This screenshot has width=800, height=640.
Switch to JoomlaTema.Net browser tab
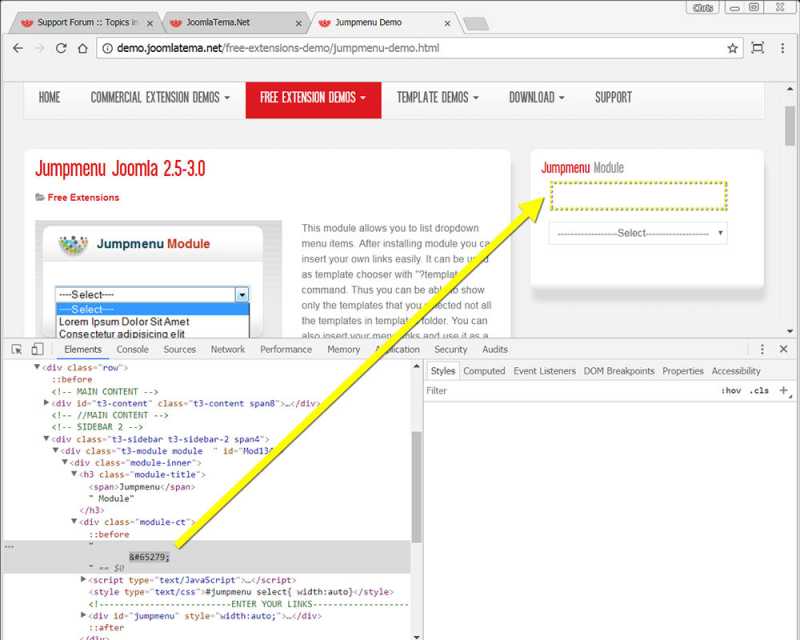(x=236, y=22)
